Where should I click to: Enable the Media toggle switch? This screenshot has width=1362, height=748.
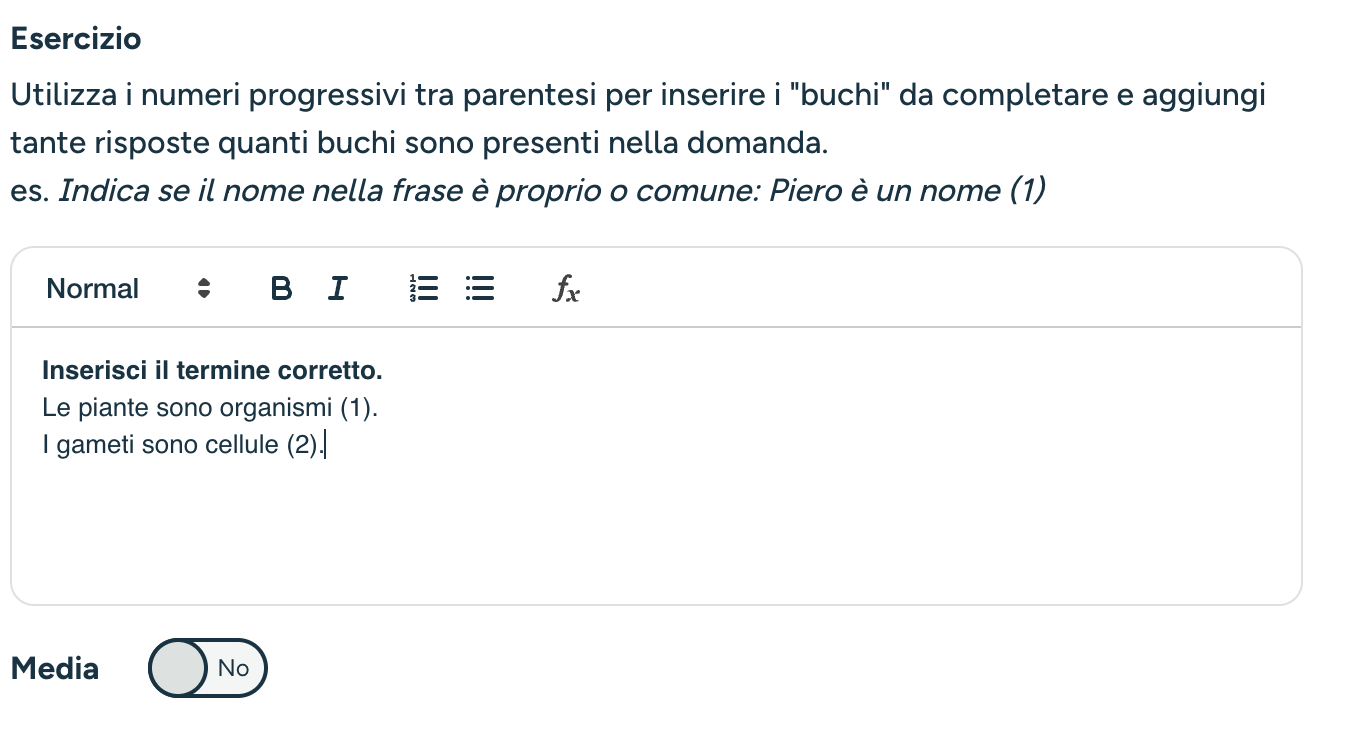click(x=208, y=668)
